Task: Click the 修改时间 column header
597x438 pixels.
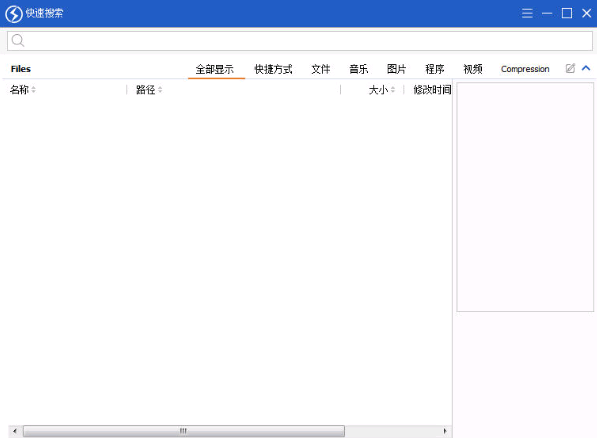Action: pos(432,90)
